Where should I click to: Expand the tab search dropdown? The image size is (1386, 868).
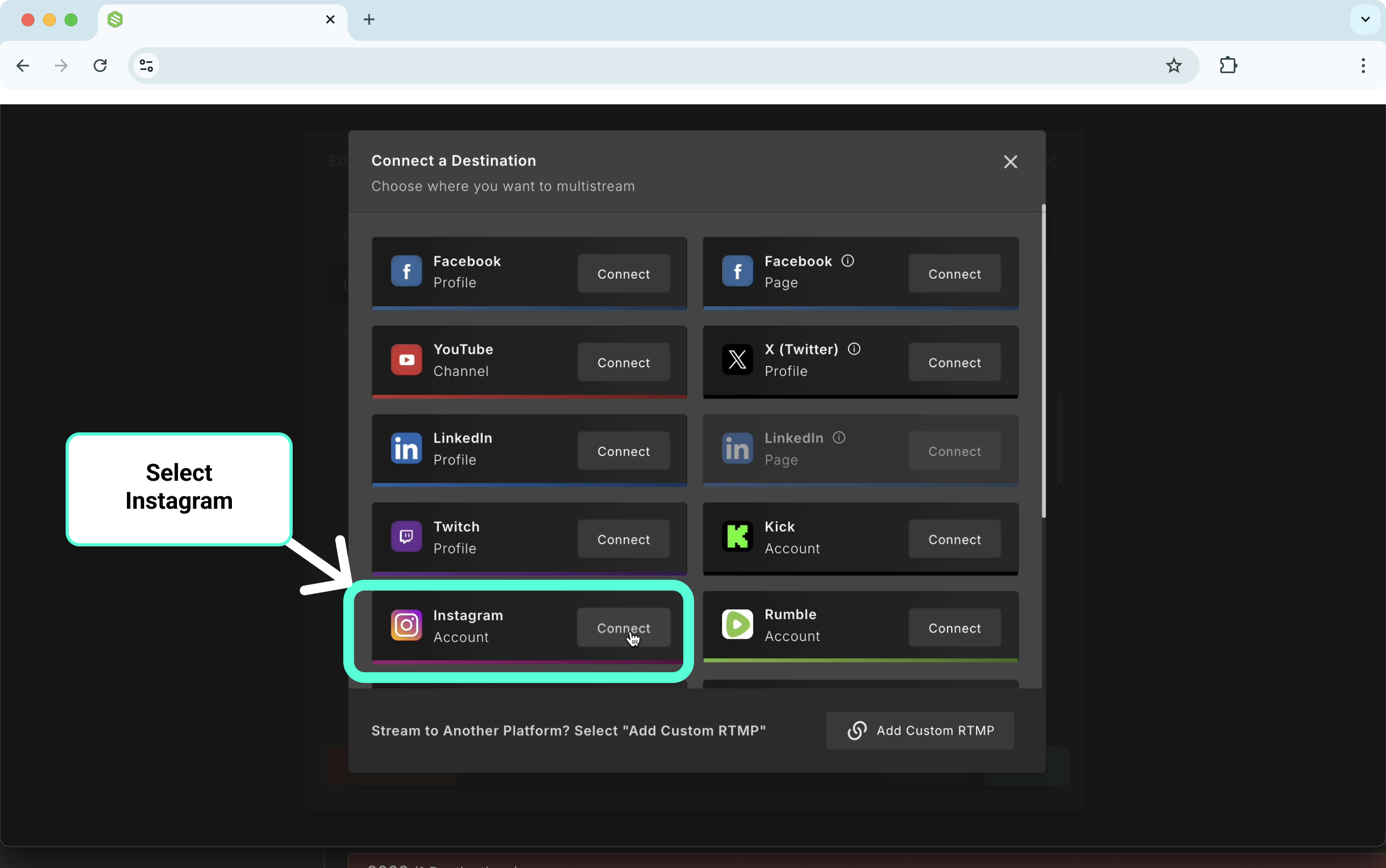pos(1366,19)
